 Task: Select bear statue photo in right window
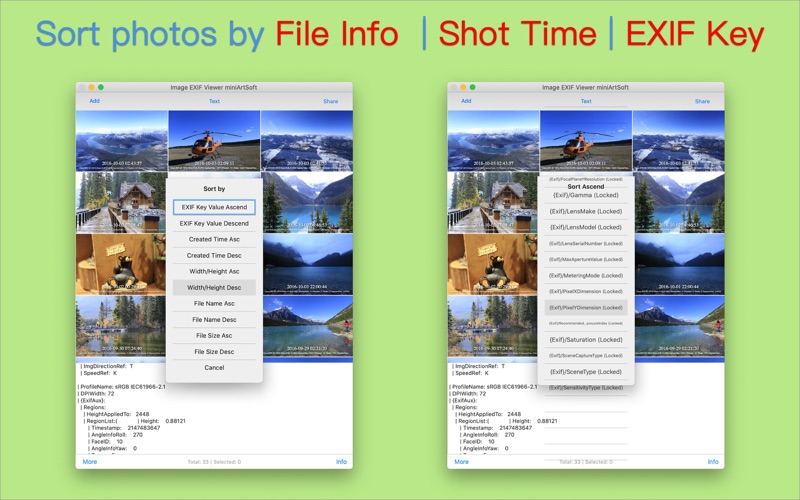click(x=492, y=264)
